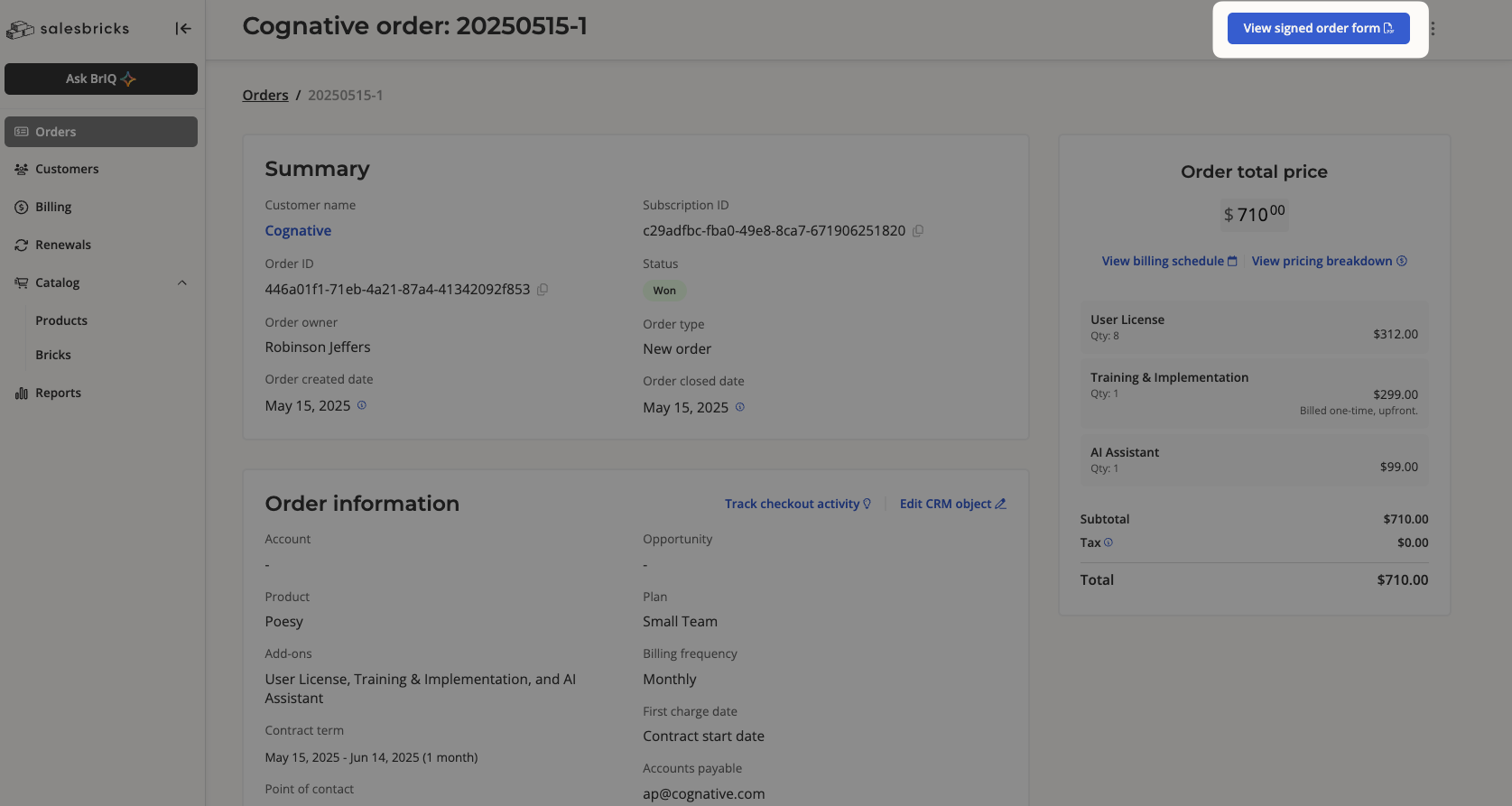Click the owner name Robinson Jeffers
Screen dimensions: 1512x806
[318, 347]
